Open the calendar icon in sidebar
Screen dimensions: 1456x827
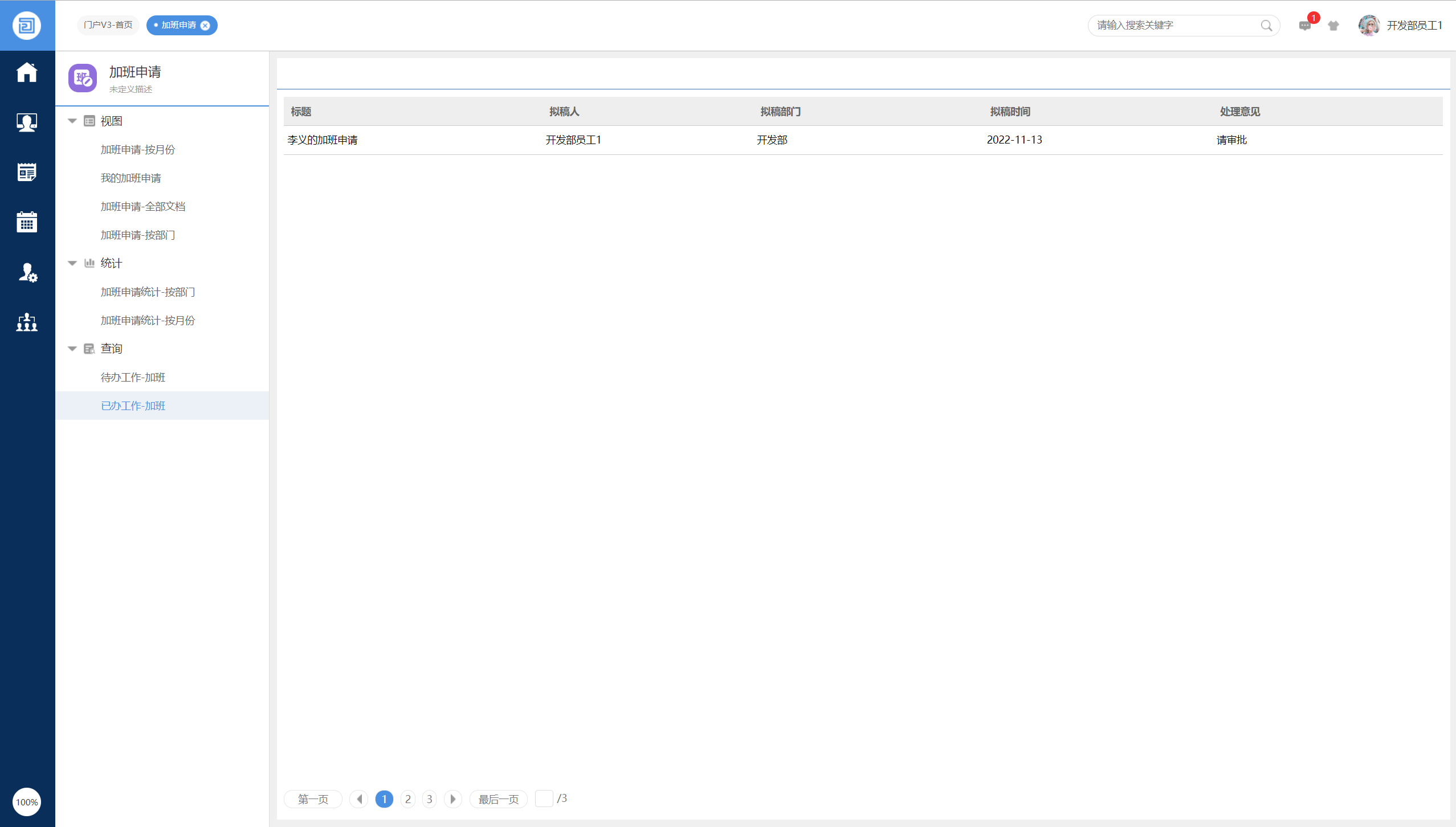[27, 222]
